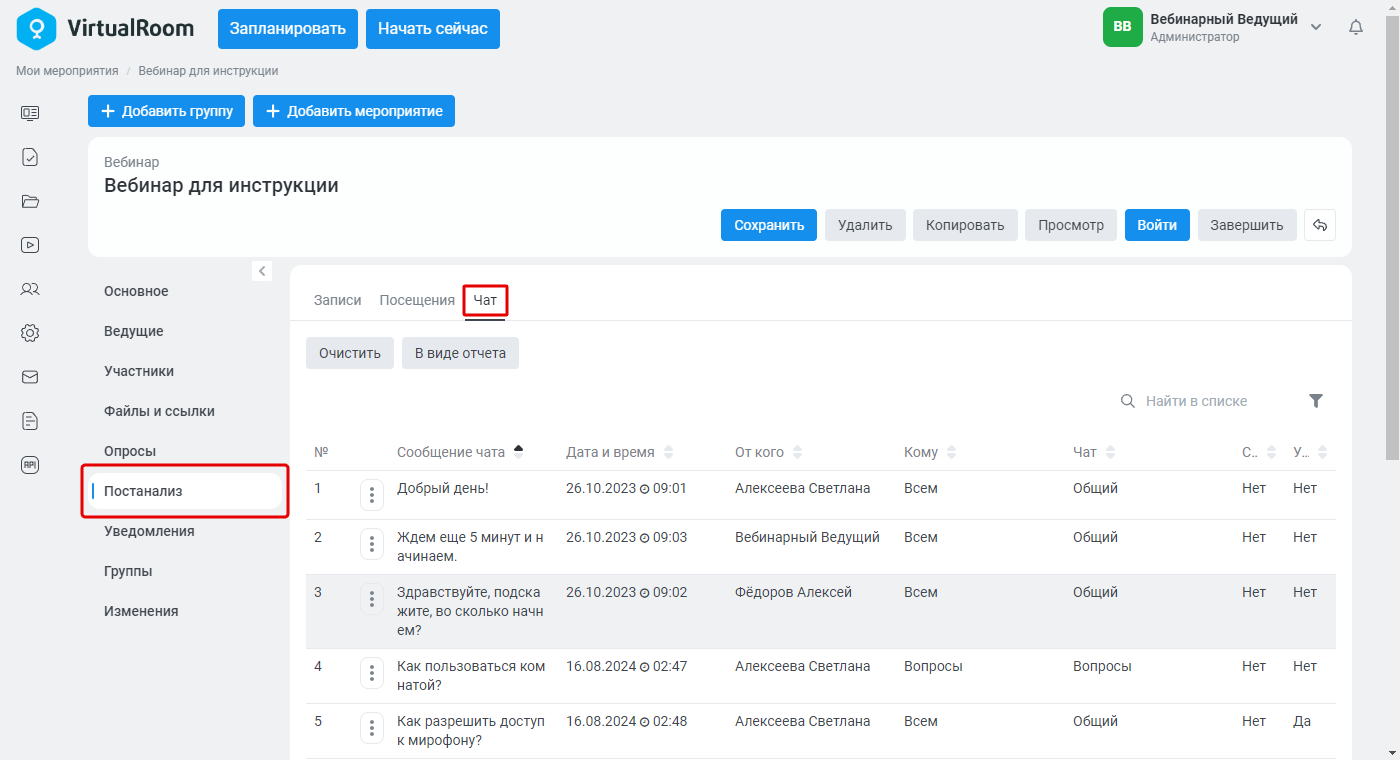Open the checklist document icon in sidebar

pos(30,157)
